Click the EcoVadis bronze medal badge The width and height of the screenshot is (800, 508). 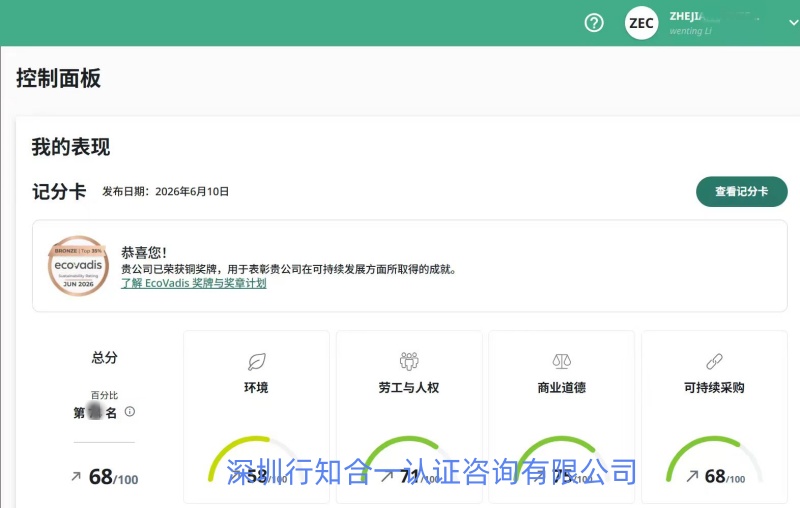click(78, 266)
